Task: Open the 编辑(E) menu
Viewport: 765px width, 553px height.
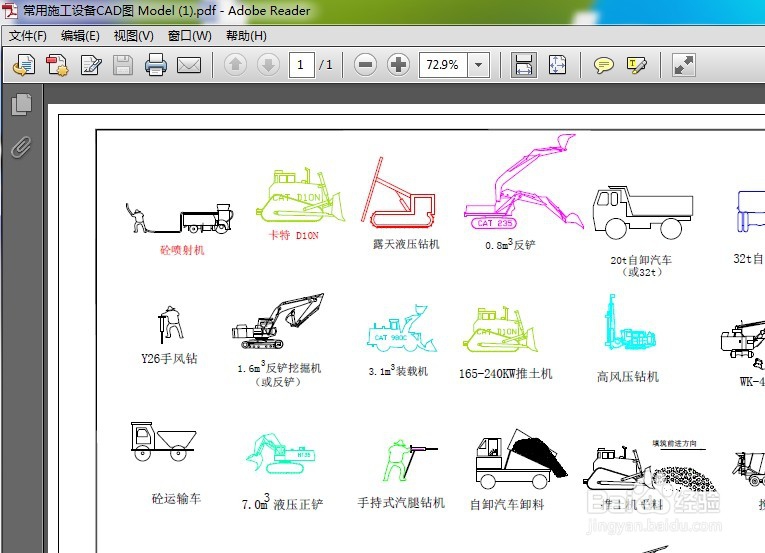Action: point(81,36)
